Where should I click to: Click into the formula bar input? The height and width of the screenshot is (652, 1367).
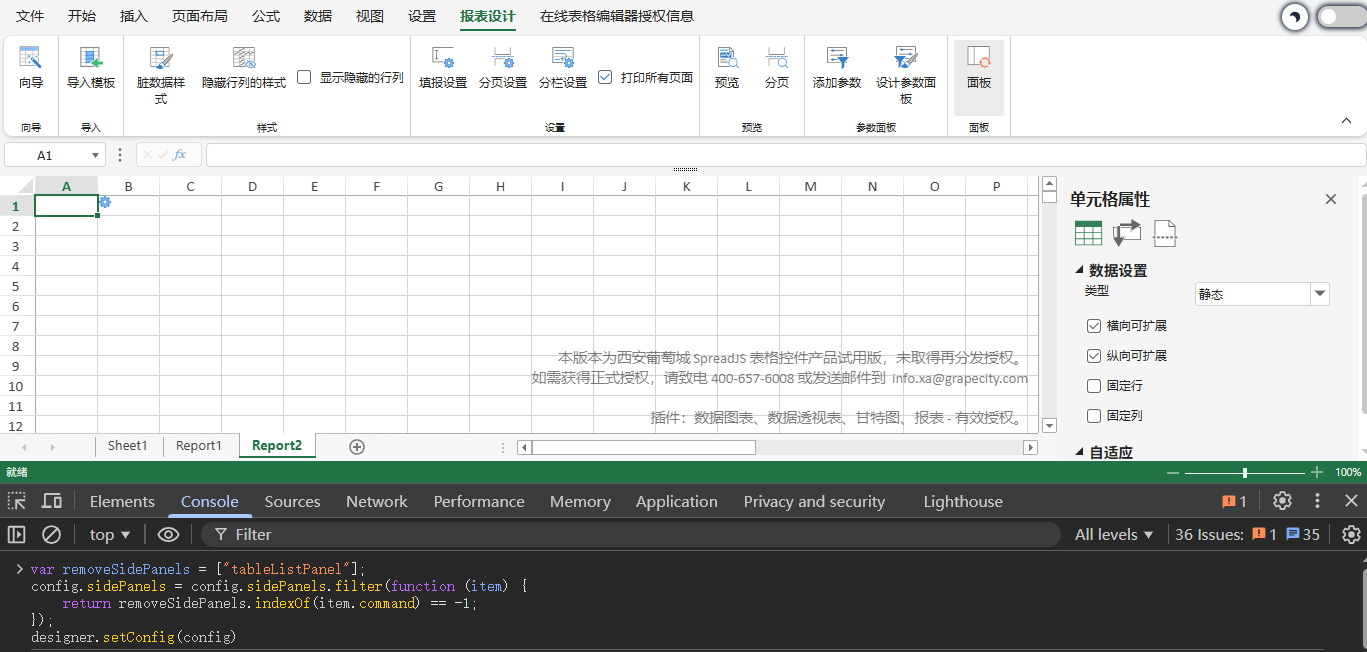click(x=785, y=155)
